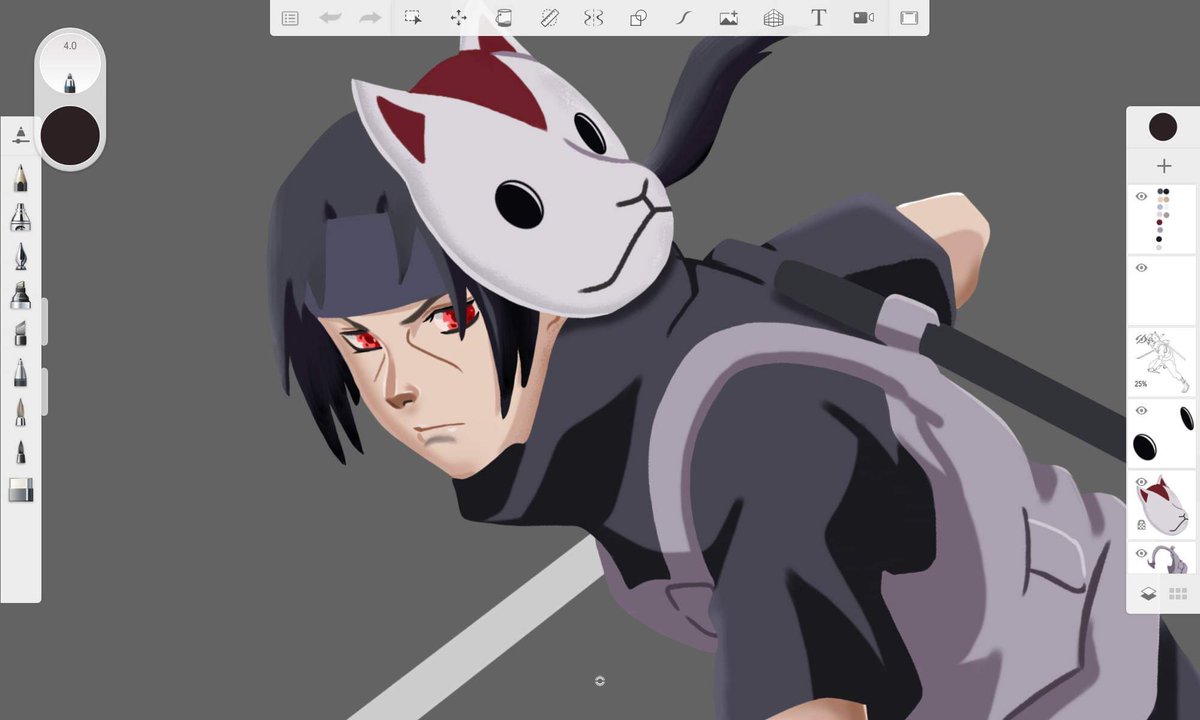Select the color palette layer thumbnail
Viewport: 1200px width, 720px height.
[1162, 219]
